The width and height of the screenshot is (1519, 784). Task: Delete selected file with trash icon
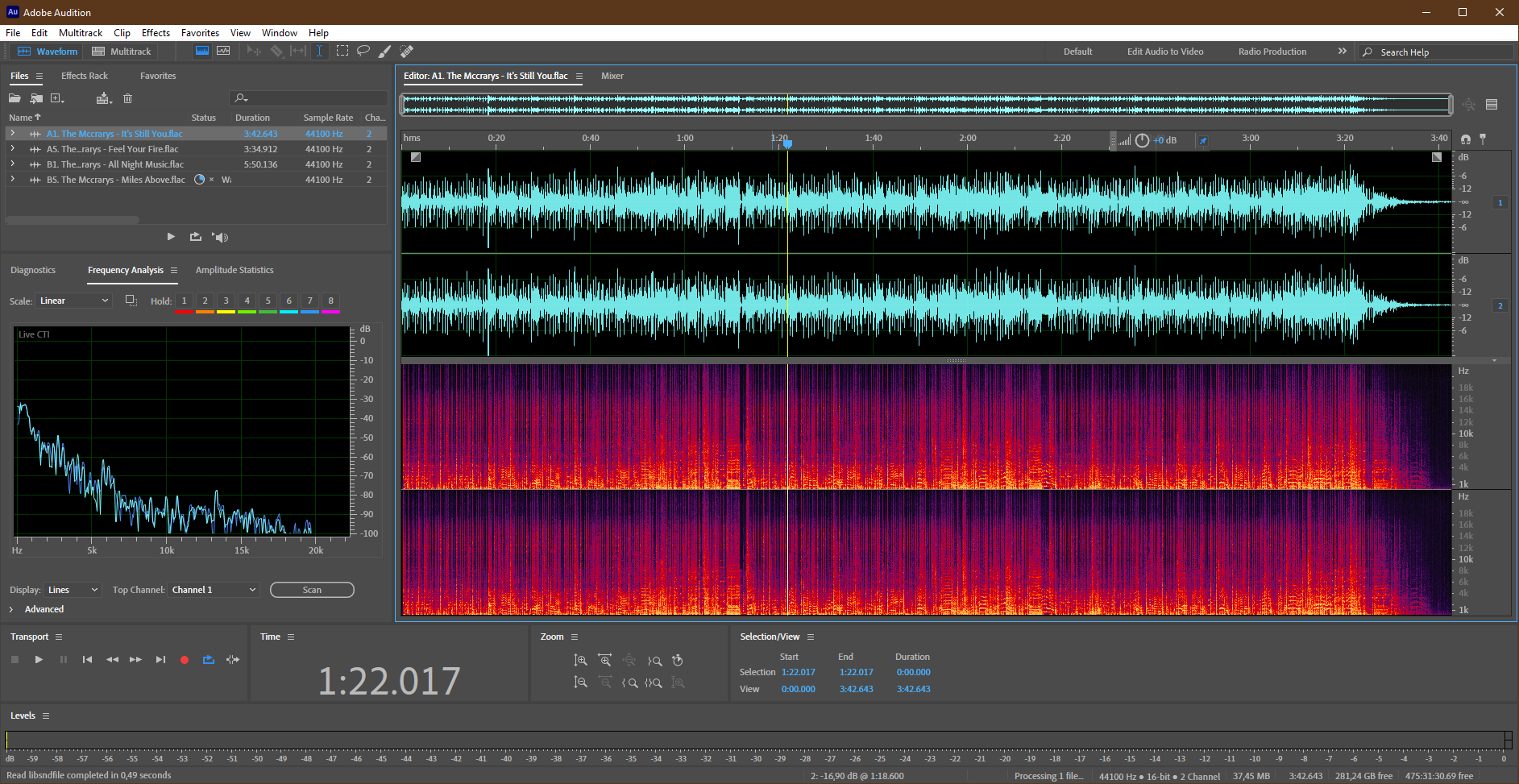(x=127, y=98)
